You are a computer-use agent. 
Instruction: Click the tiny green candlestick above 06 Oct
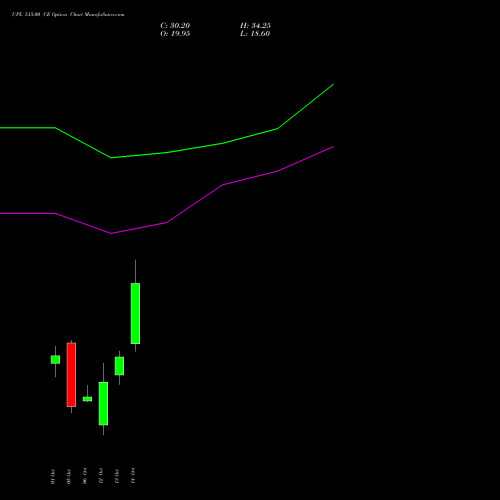pyautogui.click(x=87, y=399)
